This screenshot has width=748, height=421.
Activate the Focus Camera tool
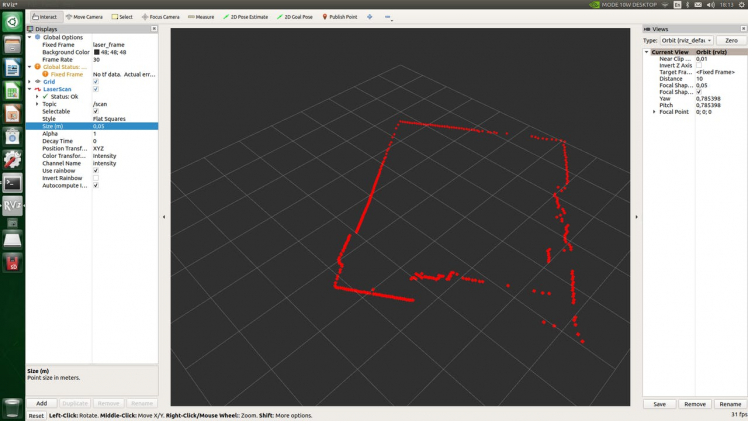(160, 17)
